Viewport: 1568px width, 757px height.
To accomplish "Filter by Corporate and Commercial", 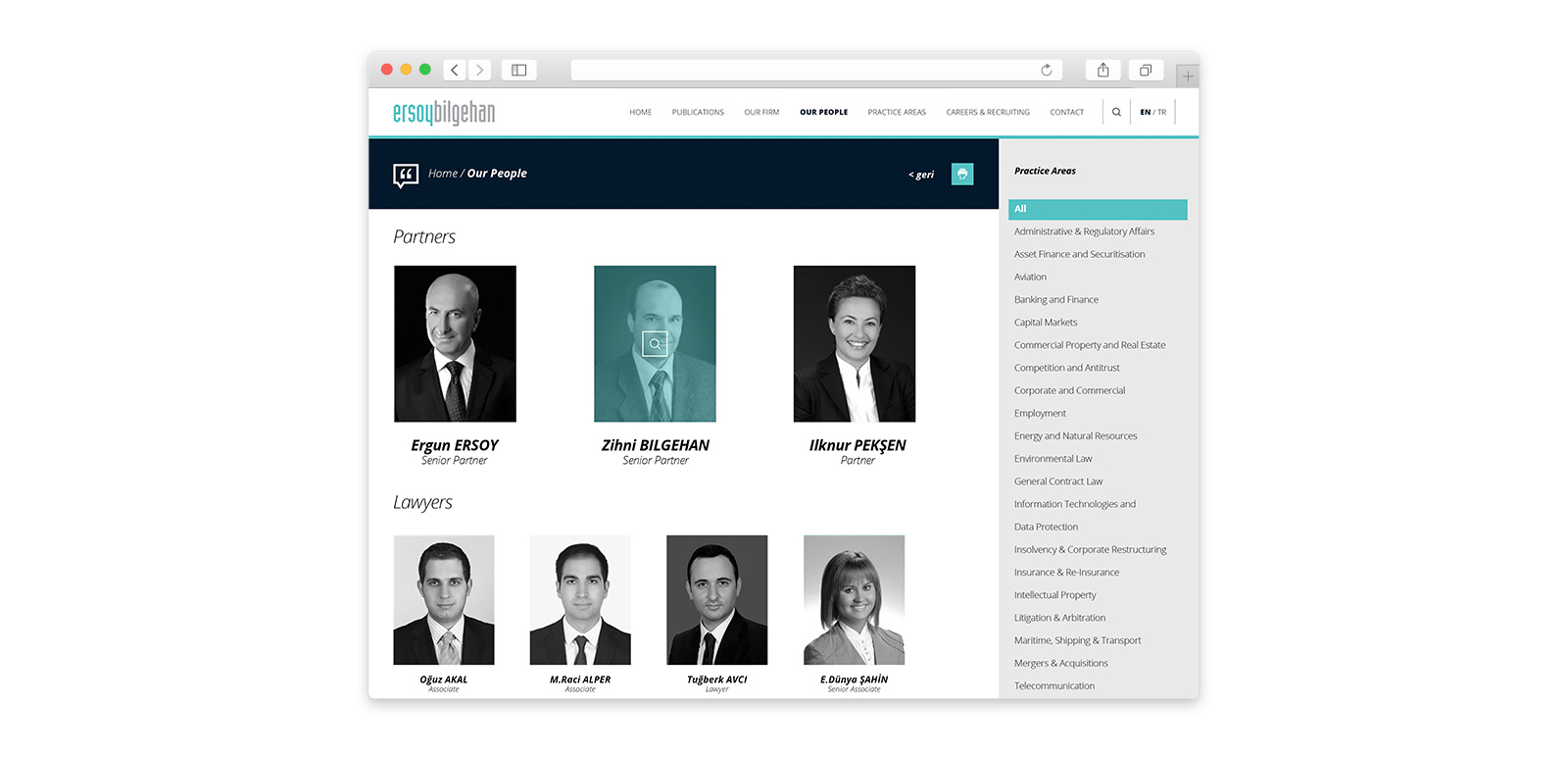I will tap(1069, 390).
